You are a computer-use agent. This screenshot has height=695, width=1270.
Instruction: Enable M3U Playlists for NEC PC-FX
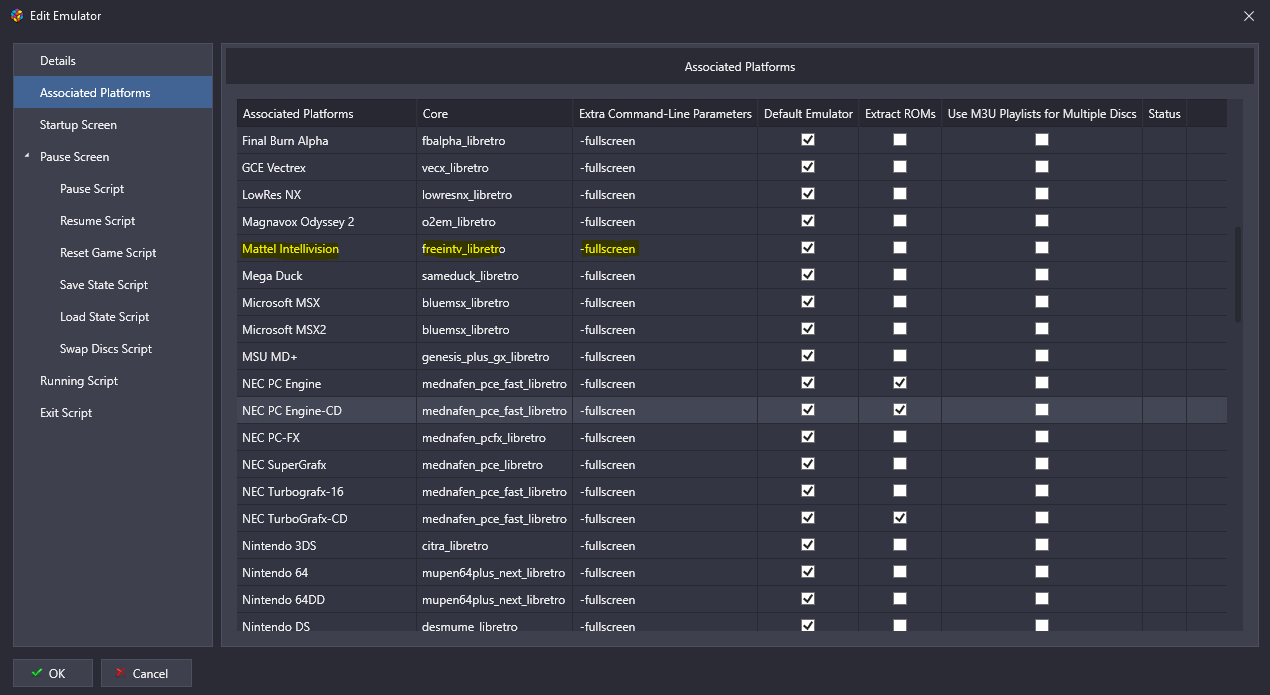1042,437
